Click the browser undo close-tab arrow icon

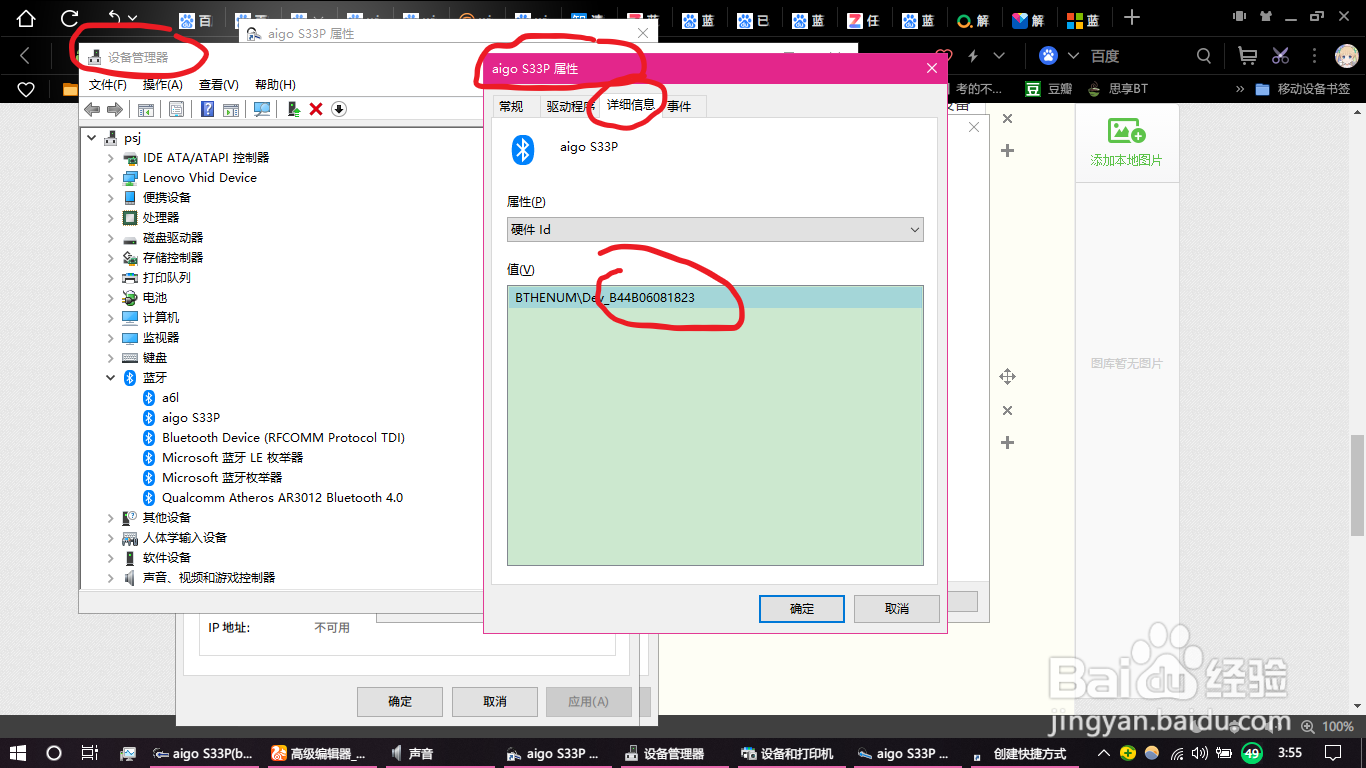click(114, 18)
